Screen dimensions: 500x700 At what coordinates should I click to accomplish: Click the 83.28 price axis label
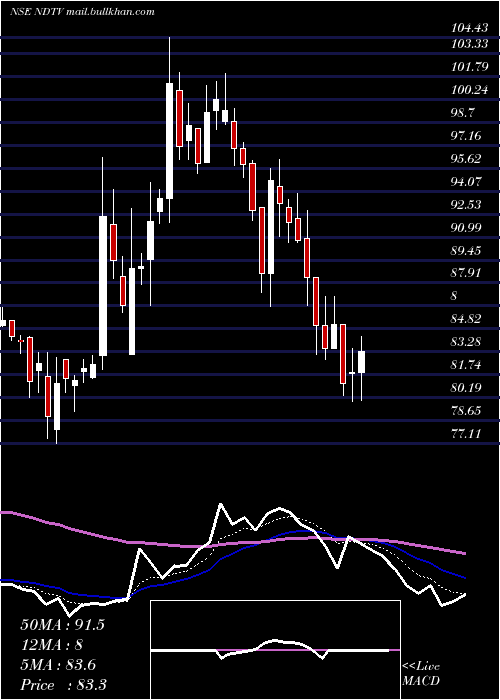point(466,342)
